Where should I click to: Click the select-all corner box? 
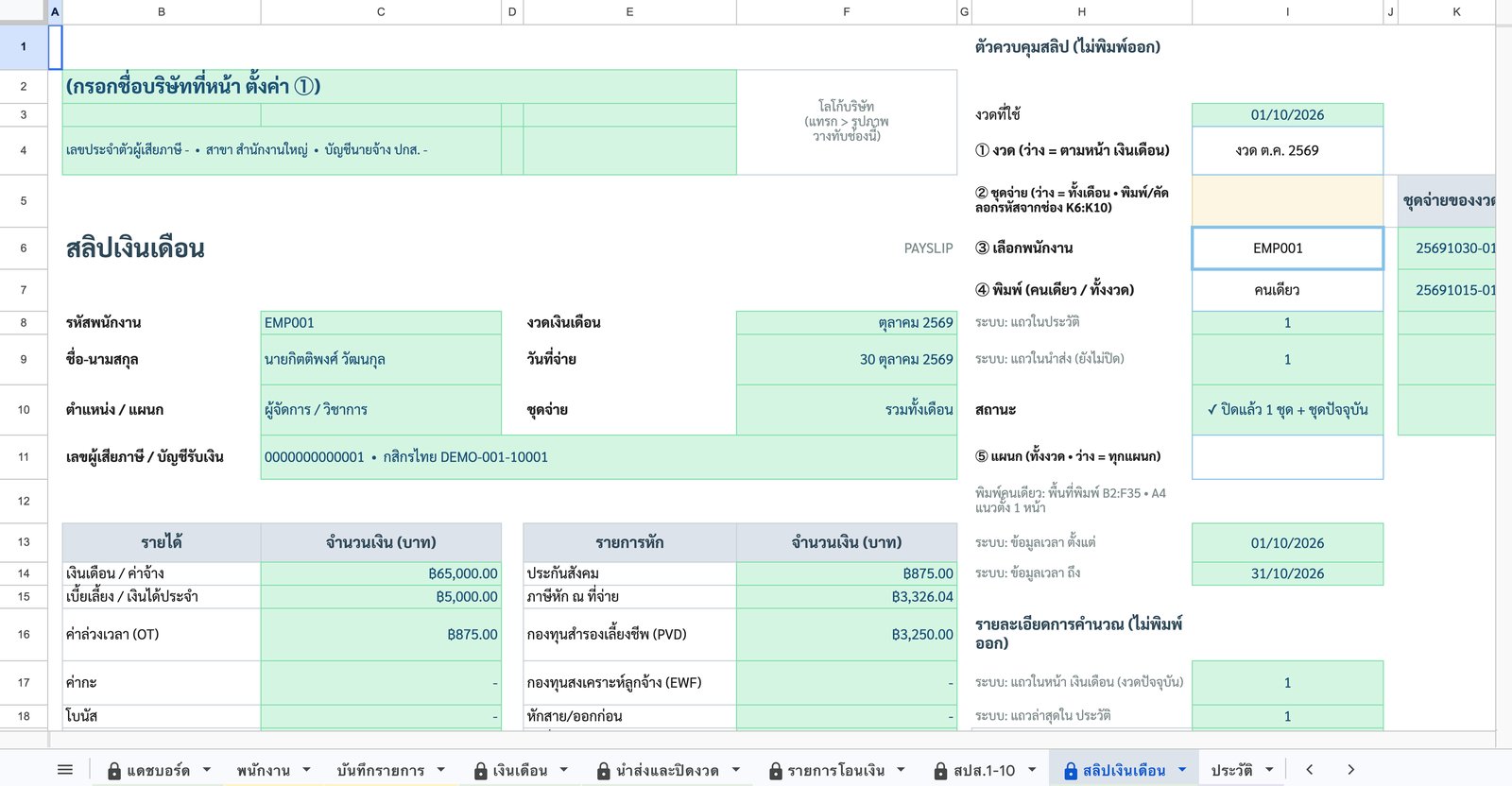(x=24, y=11)
